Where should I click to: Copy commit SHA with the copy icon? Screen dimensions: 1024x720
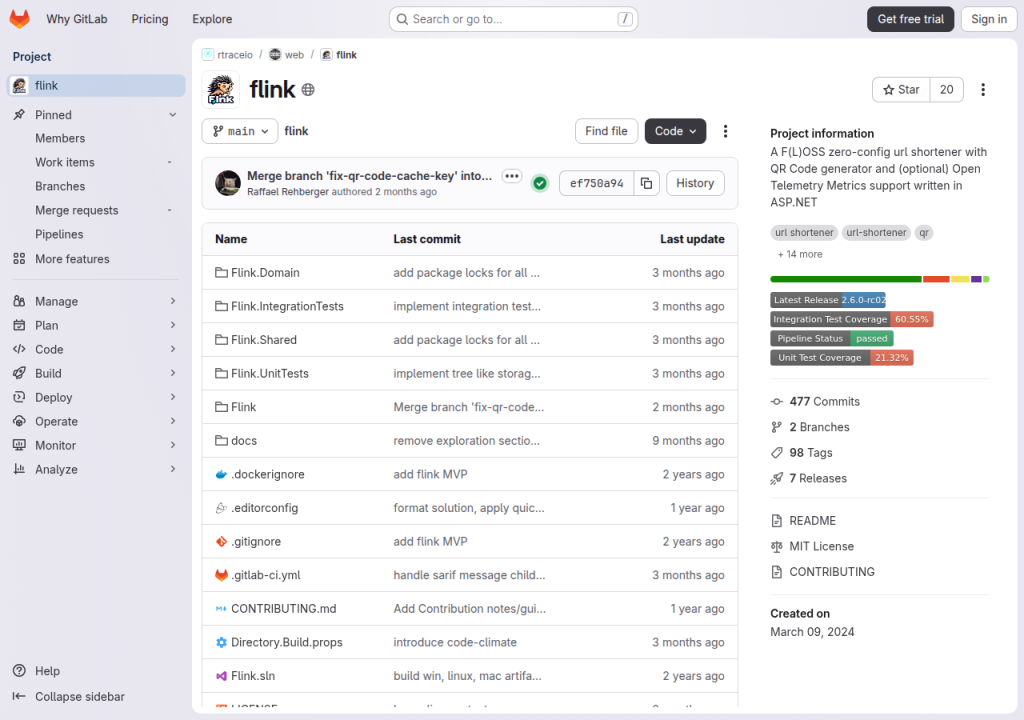click(646, 184)
